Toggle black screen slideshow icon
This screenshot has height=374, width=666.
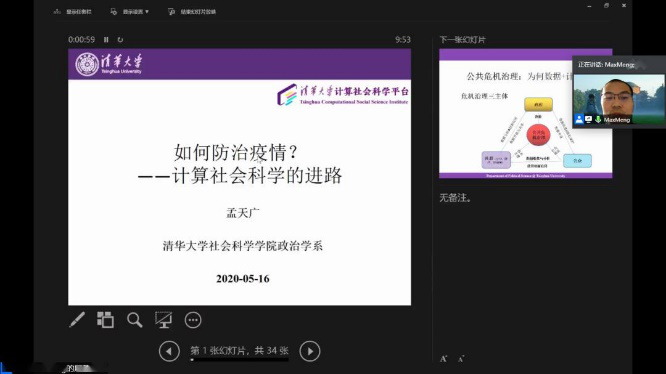pyautogui.click(x=164, y=320)
